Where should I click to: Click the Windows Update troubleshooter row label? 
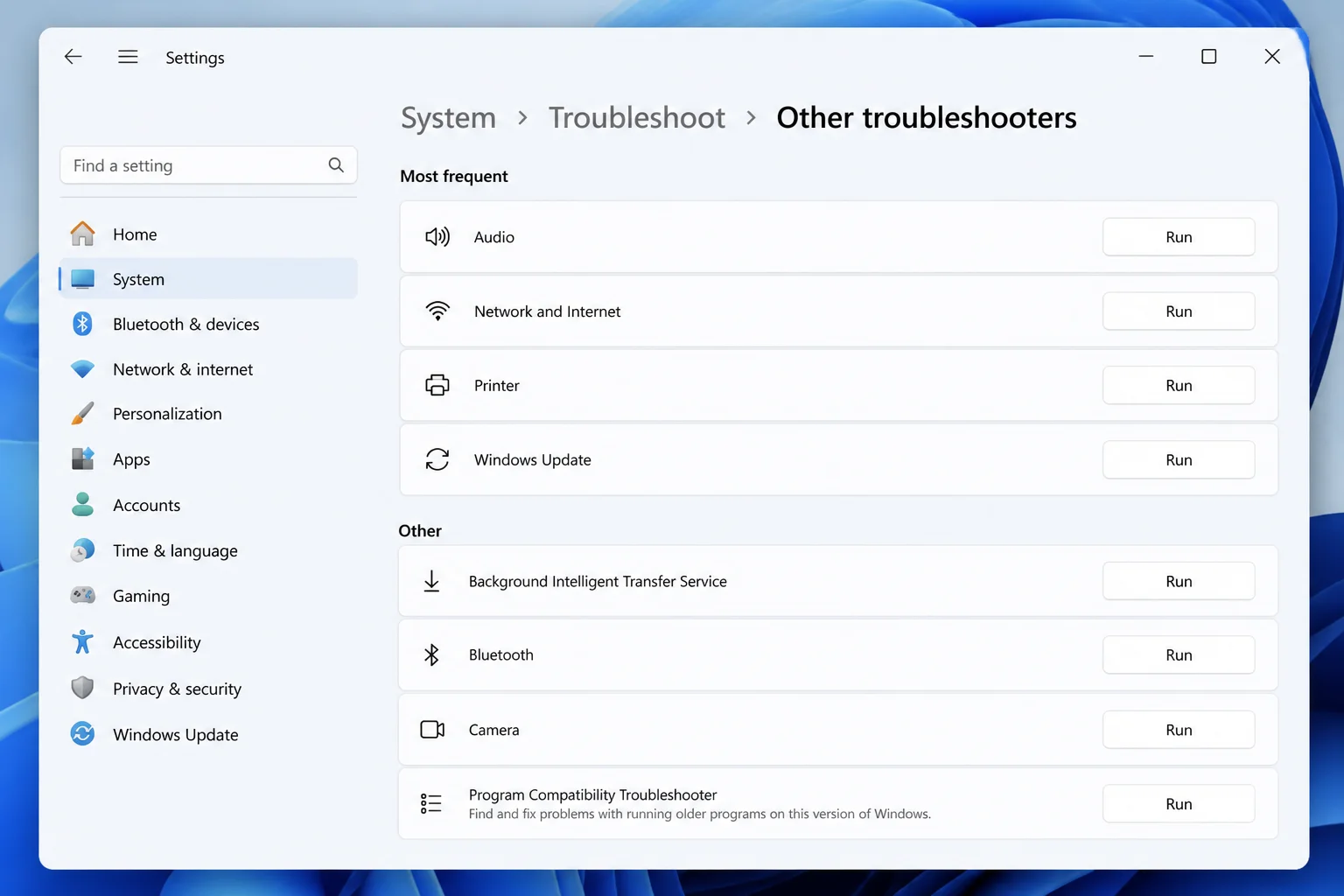532,460
